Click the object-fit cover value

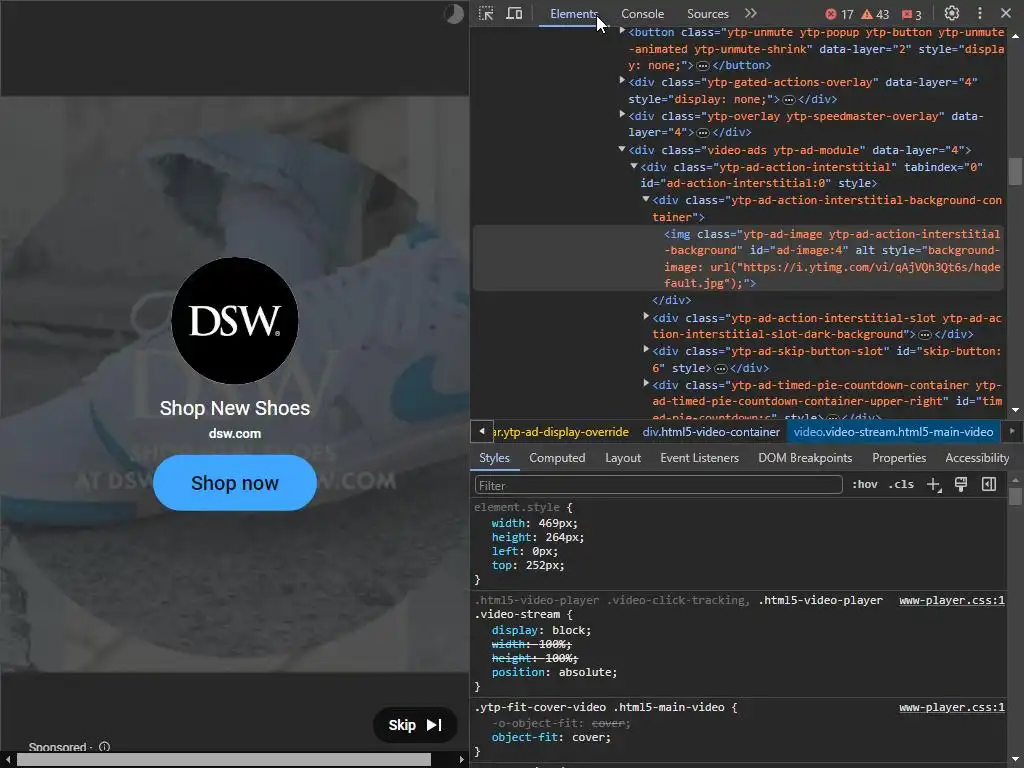(x=588, y=737)
